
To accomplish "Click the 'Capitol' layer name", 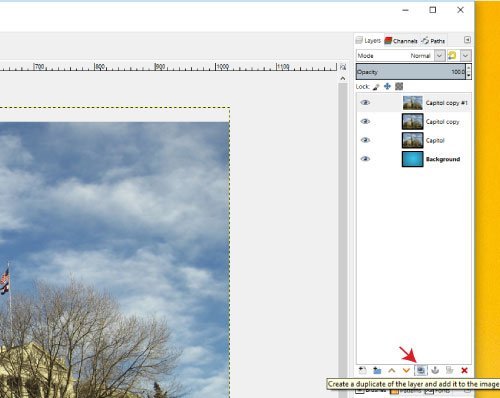I will coord(435,140).
